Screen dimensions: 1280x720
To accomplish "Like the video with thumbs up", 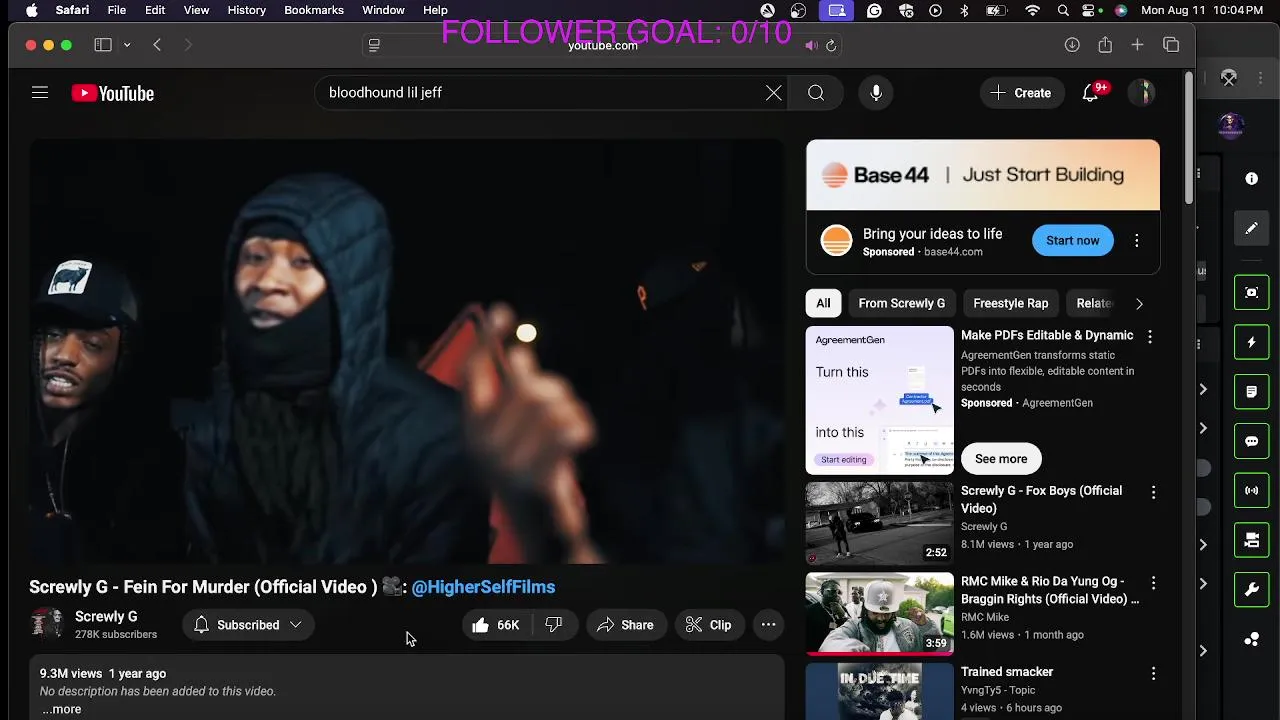I will (x=496, y=625).
